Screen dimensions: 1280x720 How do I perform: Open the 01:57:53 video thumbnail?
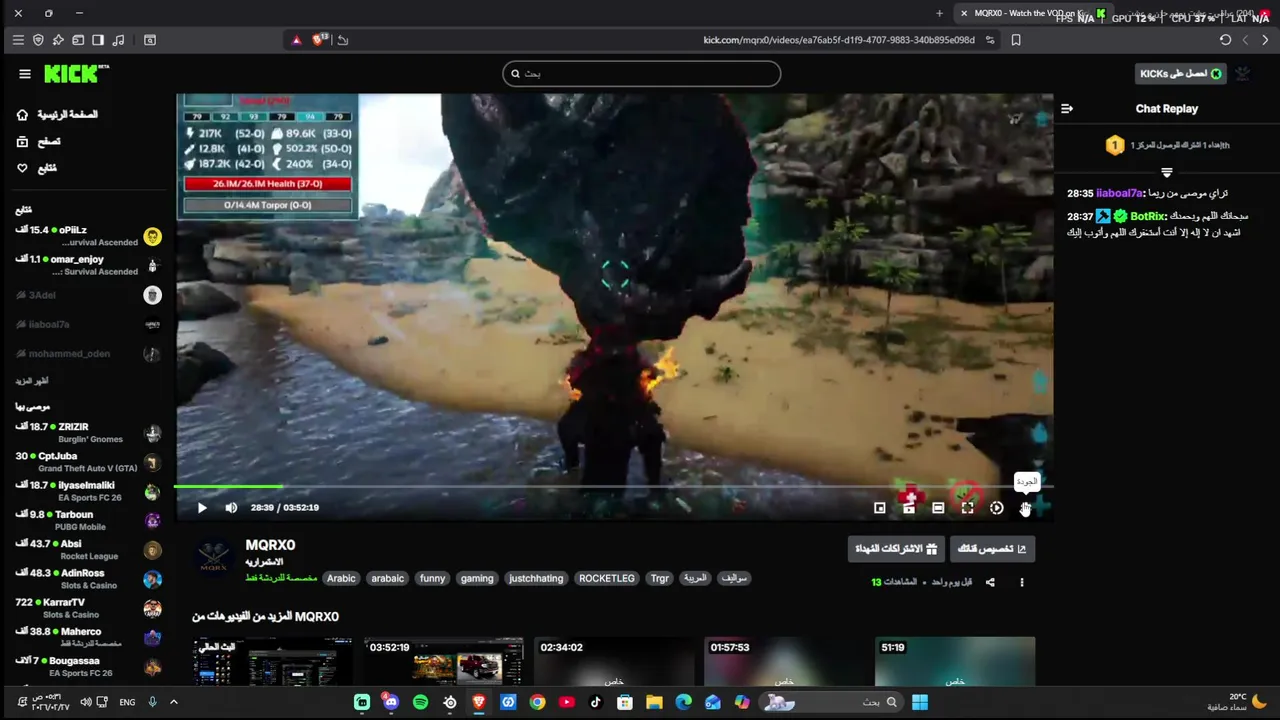784,662
